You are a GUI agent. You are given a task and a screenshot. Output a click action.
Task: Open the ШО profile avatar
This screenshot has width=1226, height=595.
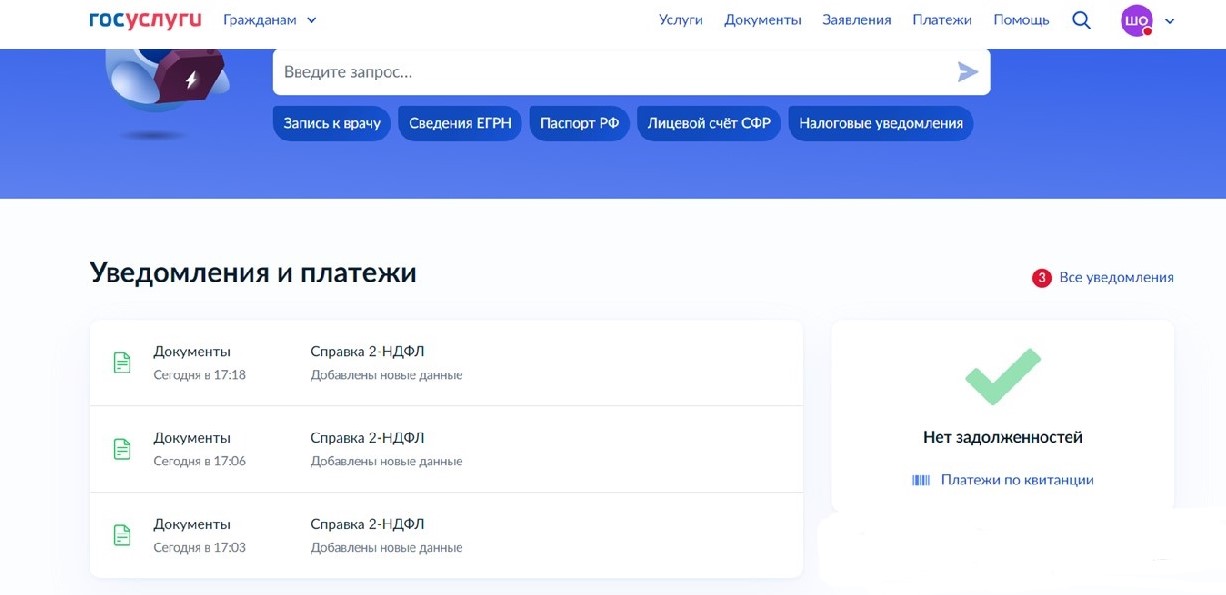[1136, 20]
